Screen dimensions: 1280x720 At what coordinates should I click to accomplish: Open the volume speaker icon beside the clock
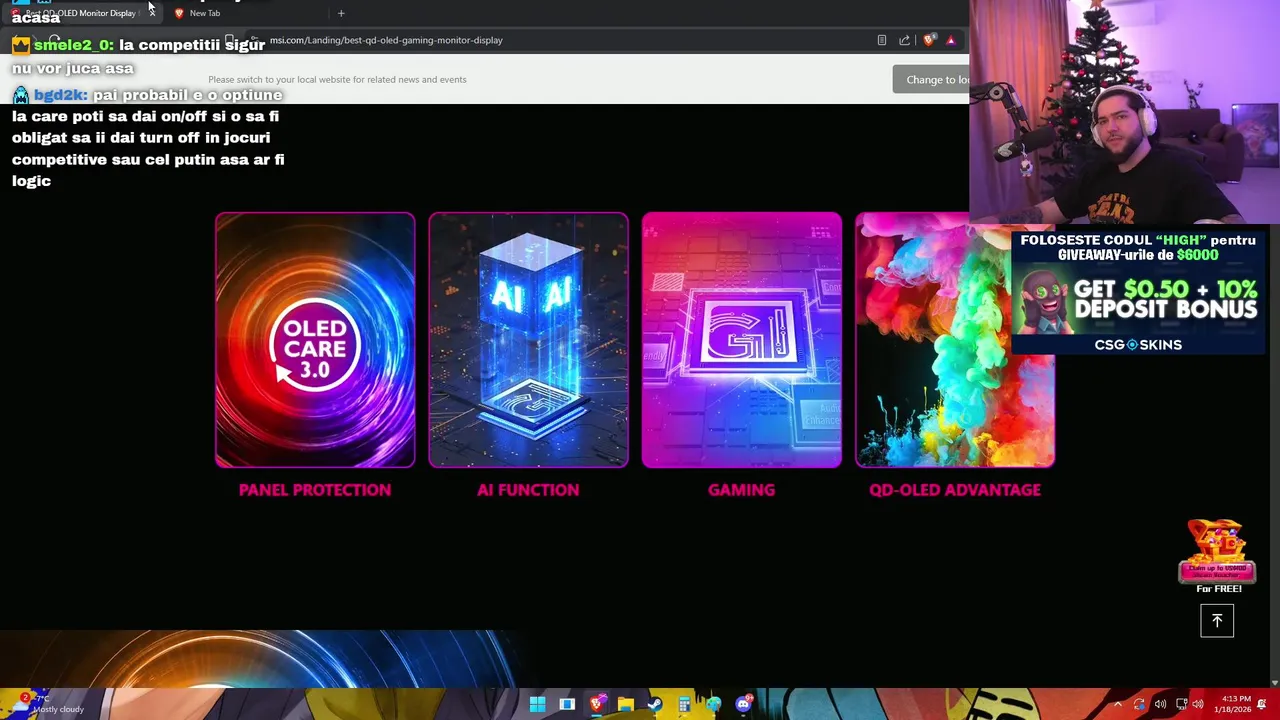click(1198, 704)
